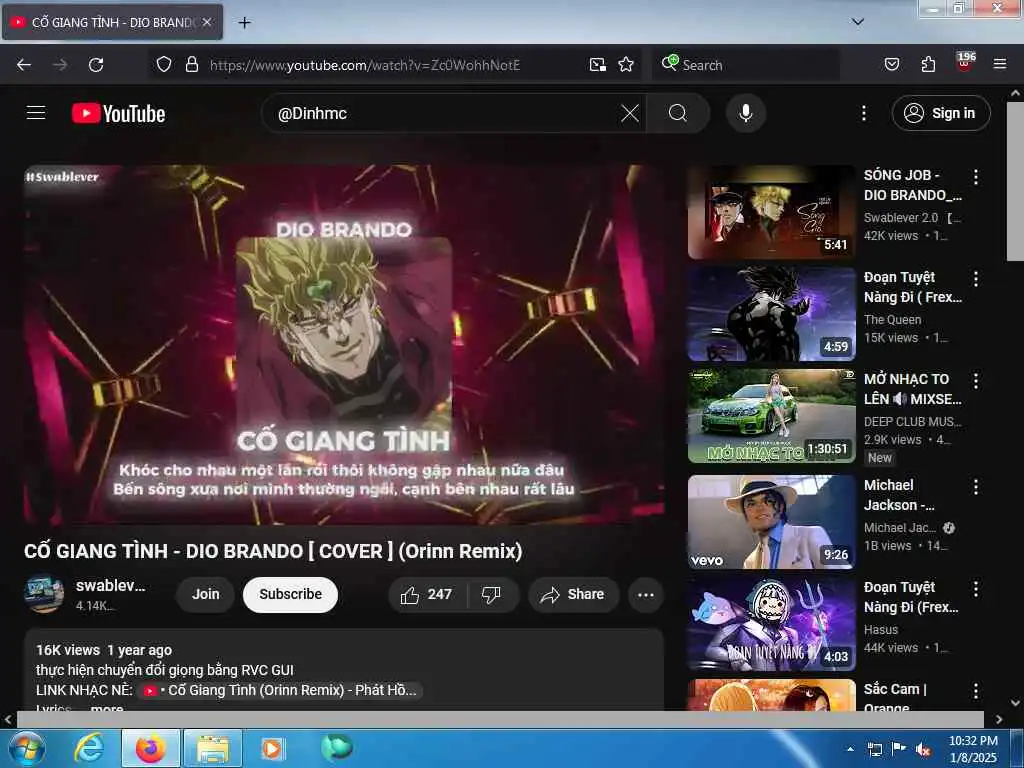Show hidden tray icons arrow
Screen dimensions: 1024x768
(x=850, y=749)
